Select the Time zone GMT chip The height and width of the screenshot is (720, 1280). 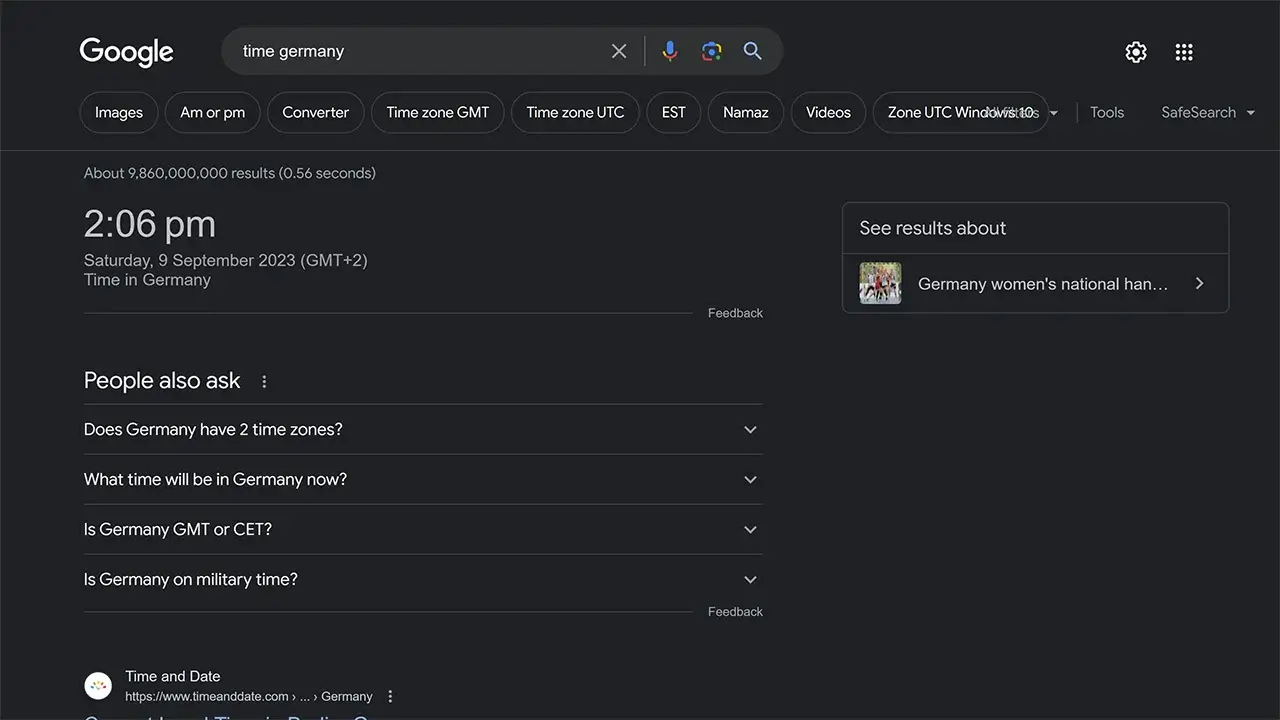438,112
